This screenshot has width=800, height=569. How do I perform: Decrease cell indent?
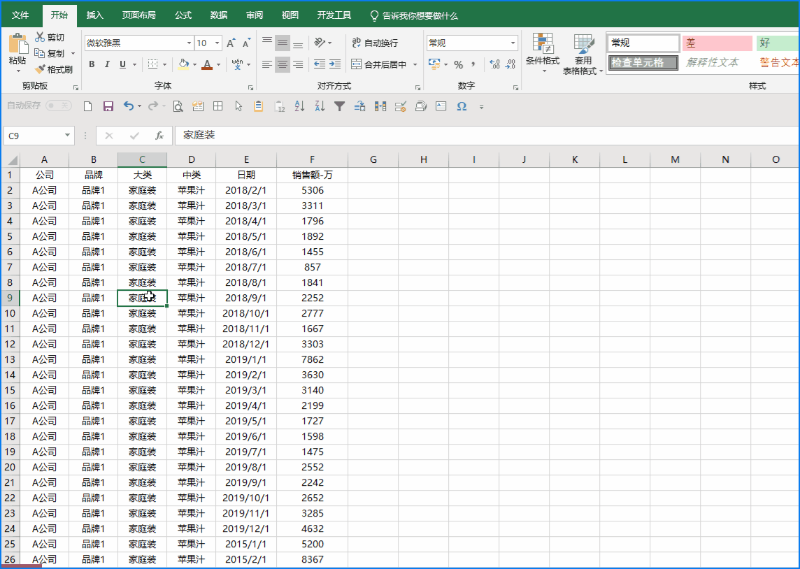pos(319,64)
